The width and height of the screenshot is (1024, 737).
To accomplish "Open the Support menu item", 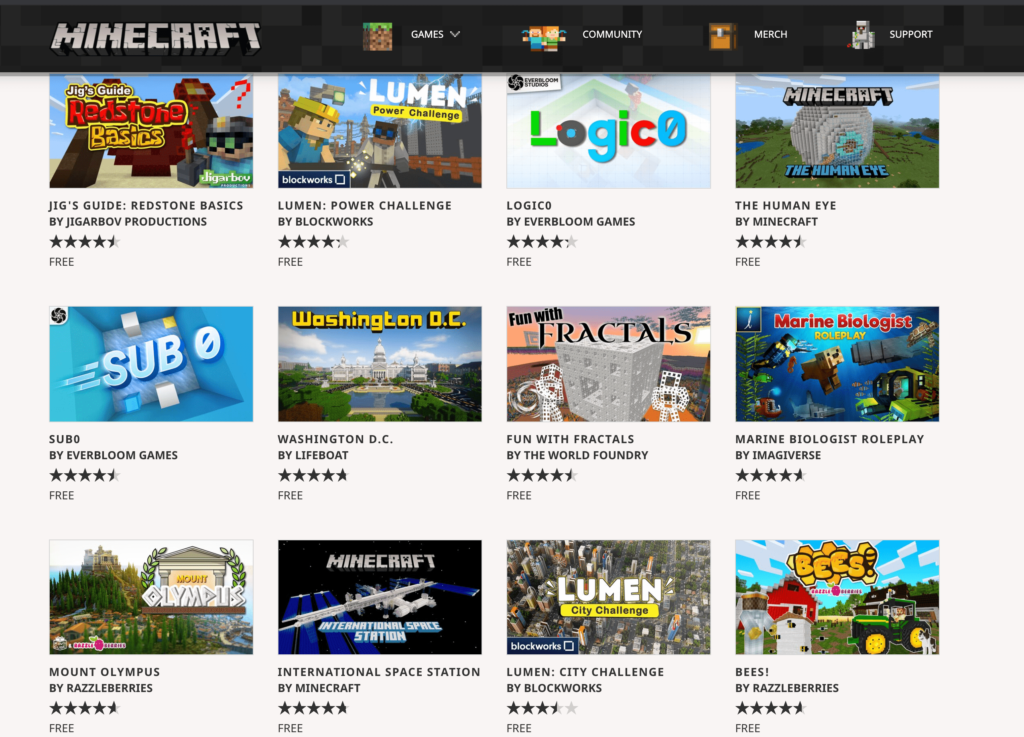I will pyautogui.click(x=910, y=35).
